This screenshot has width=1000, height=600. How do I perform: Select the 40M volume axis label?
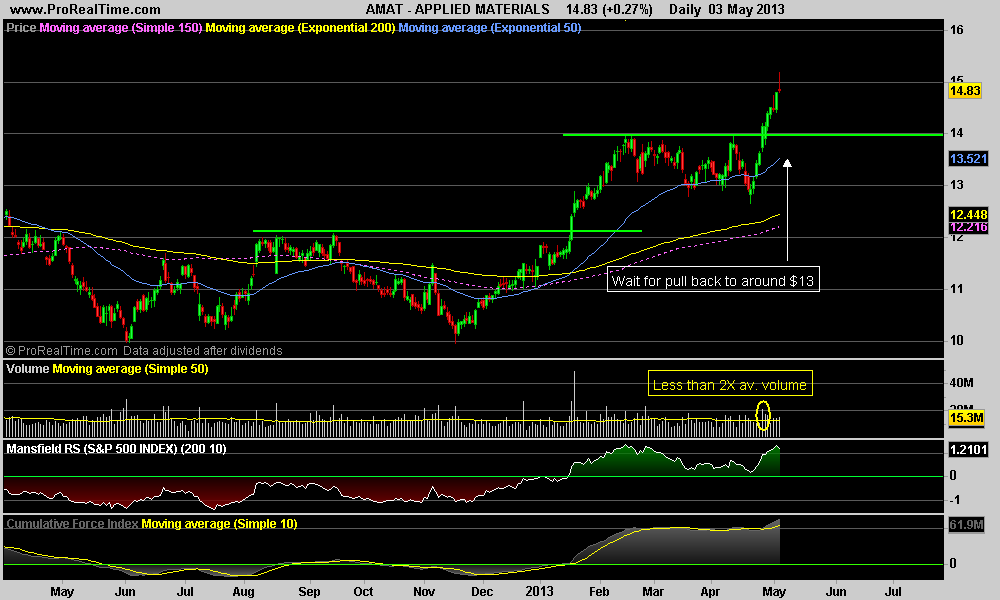pos(961,383)
